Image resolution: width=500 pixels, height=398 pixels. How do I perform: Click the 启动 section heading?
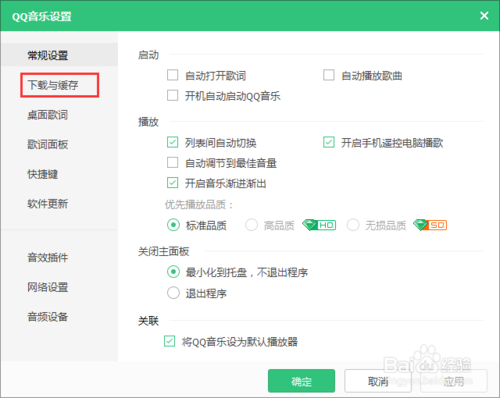(148, 55)
